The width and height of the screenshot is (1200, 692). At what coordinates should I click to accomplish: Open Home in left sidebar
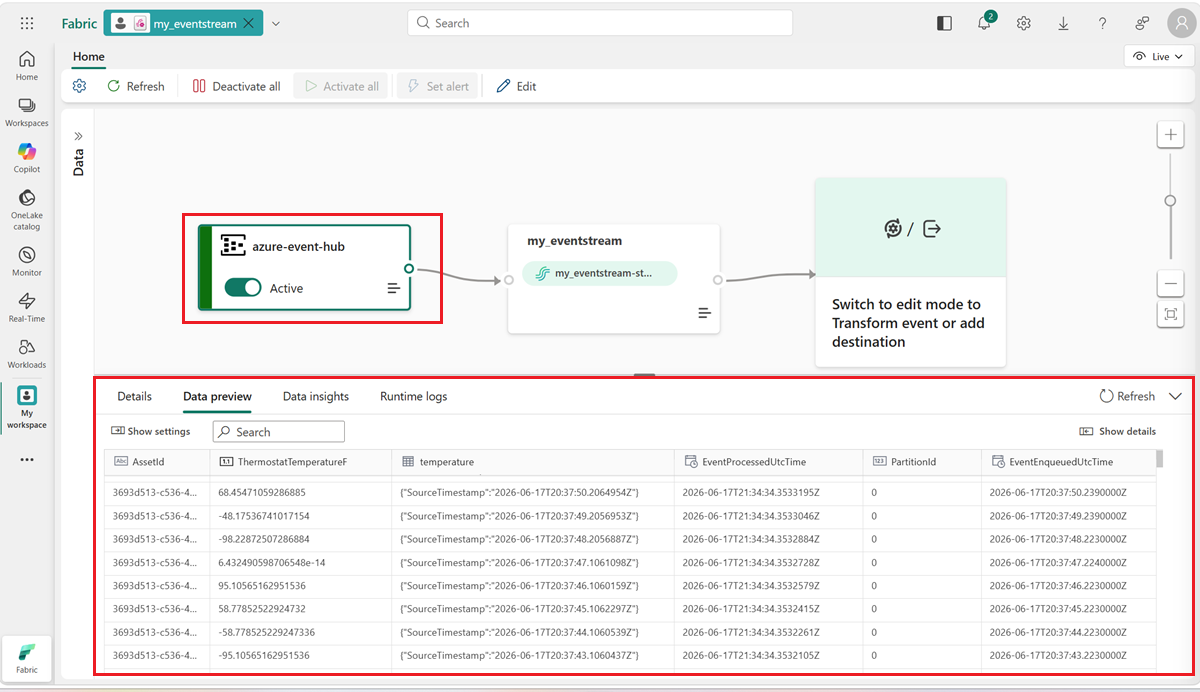point(27,66)
